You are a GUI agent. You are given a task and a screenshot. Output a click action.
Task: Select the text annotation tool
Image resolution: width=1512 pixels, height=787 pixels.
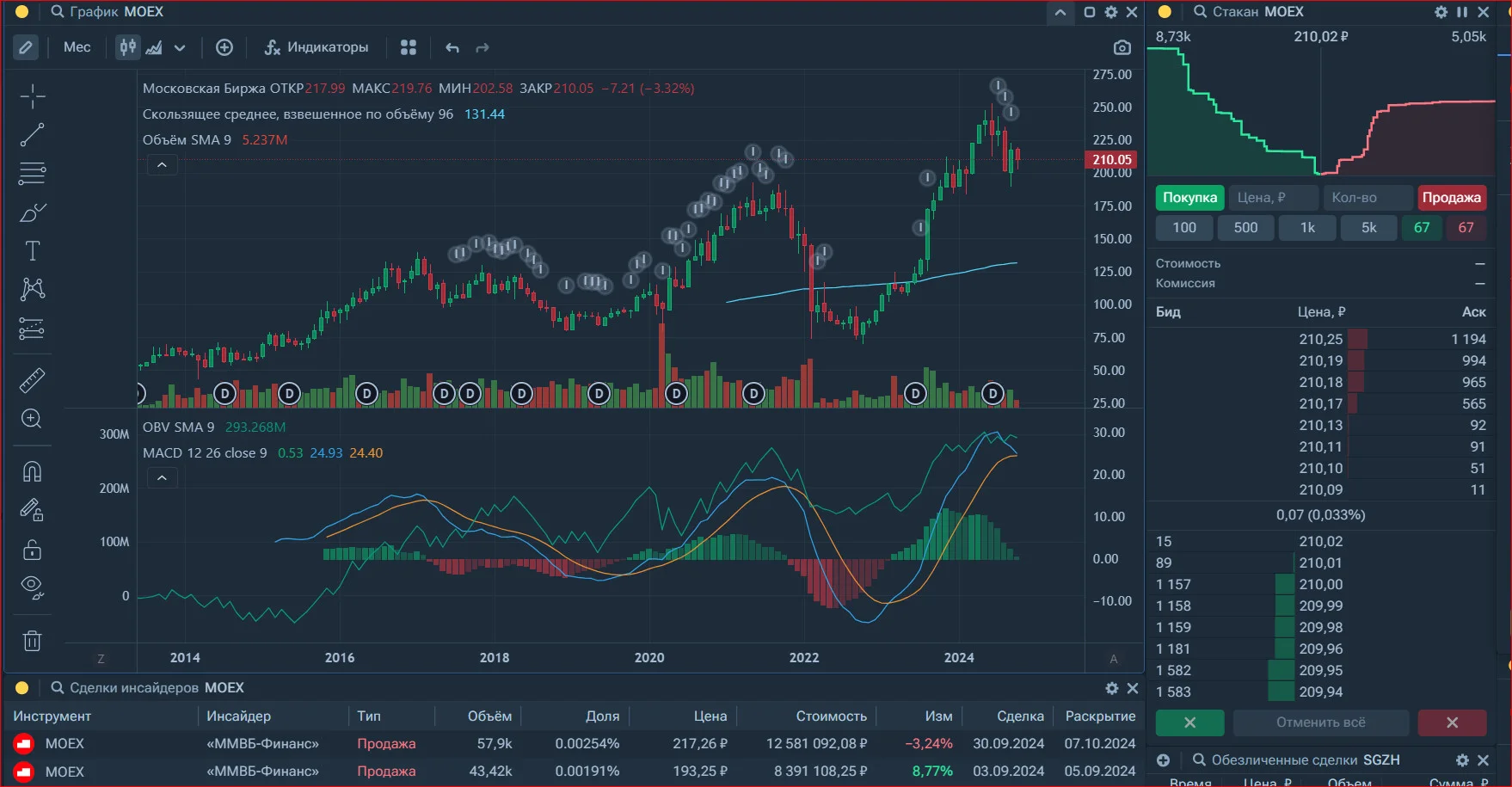(x=33, y=251)
